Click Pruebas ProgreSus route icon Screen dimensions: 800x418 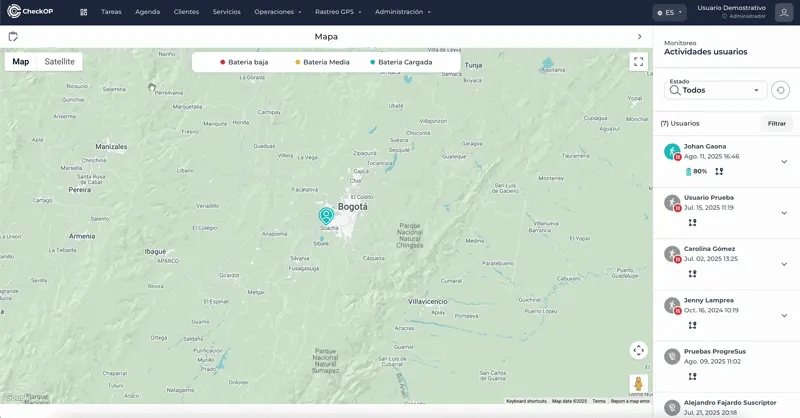click(x=692, y=376)
